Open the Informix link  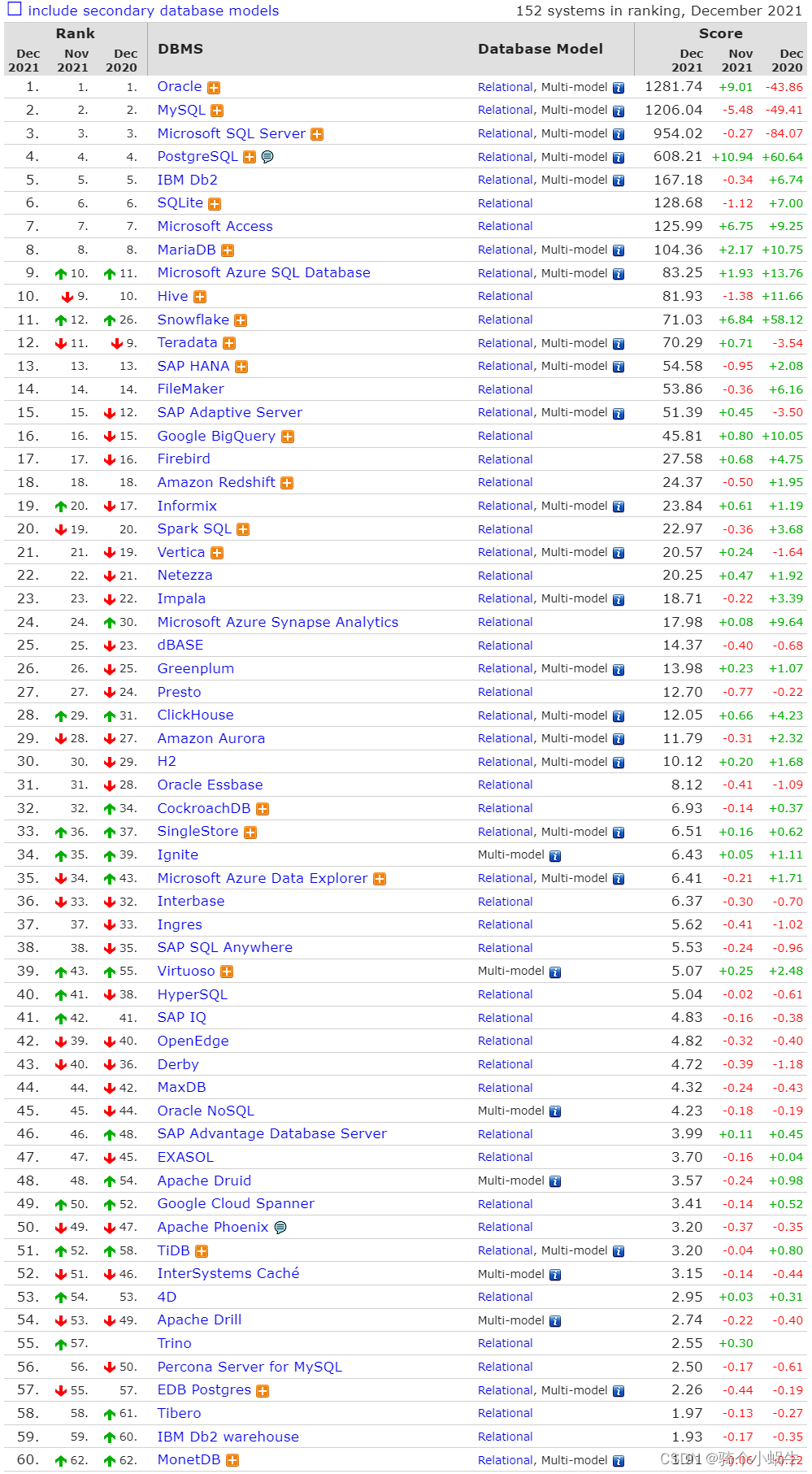click(187, 506)
